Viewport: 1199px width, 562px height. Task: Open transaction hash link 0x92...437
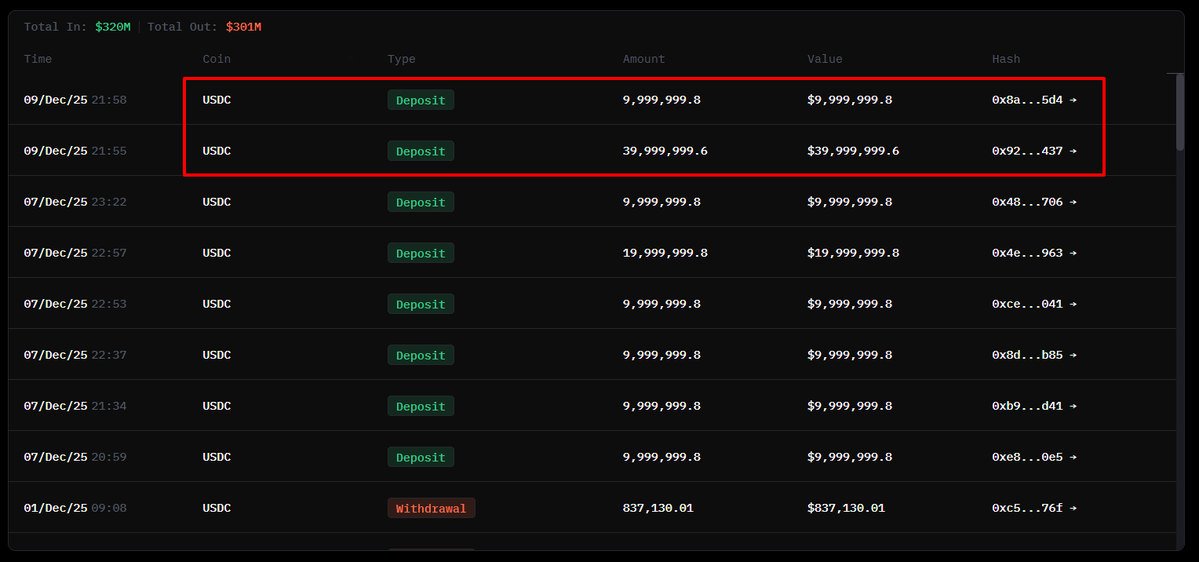point(1034,151)
